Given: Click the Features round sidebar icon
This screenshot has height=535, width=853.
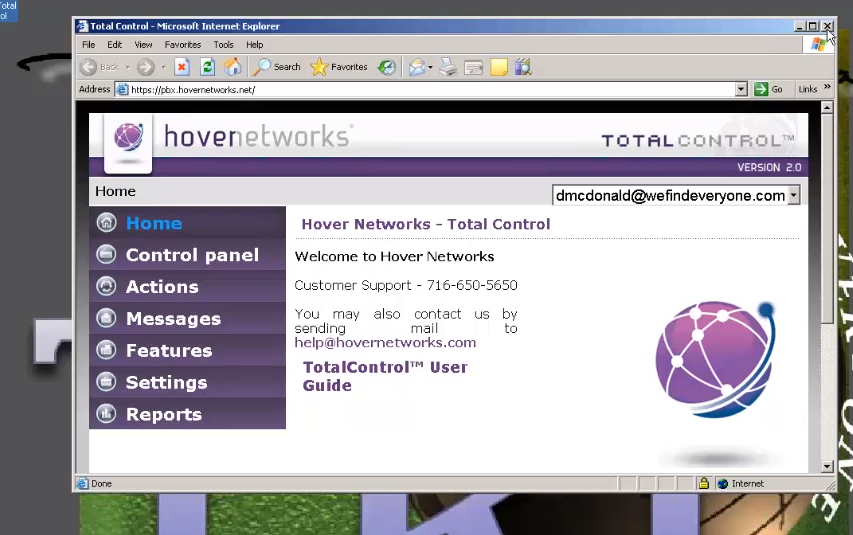Looking at the screenshot, I should (x=106, y=350).
